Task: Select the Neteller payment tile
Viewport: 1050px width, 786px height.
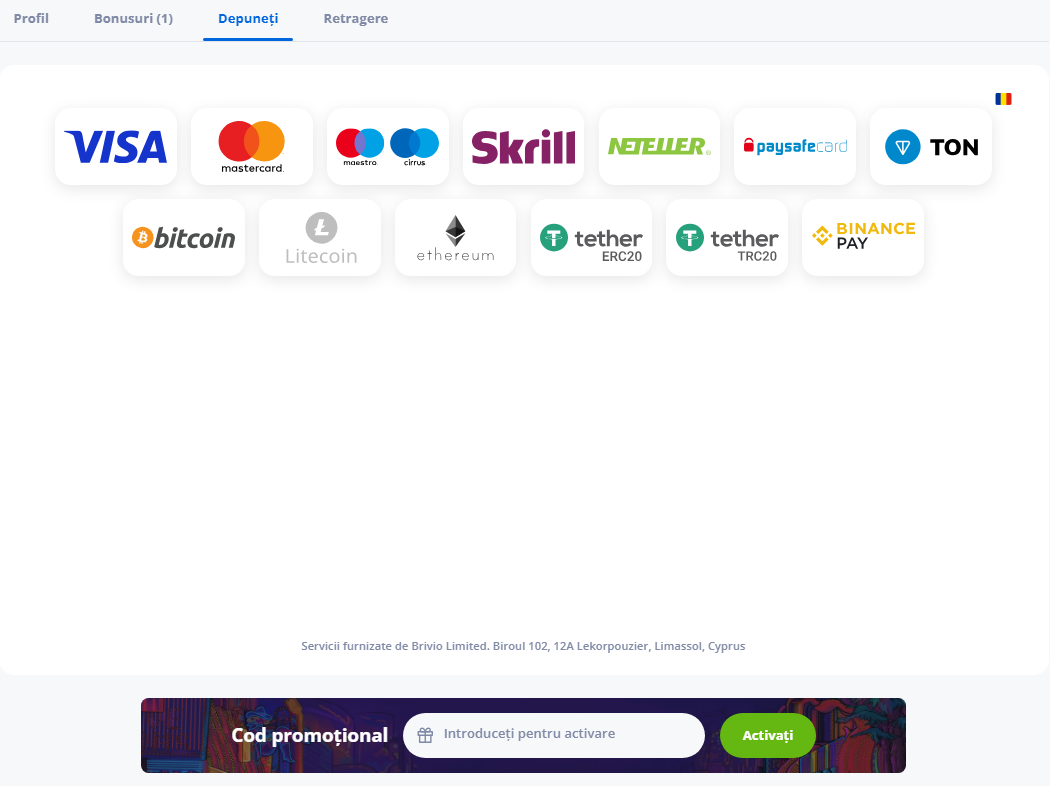Action: coord(660,147)
